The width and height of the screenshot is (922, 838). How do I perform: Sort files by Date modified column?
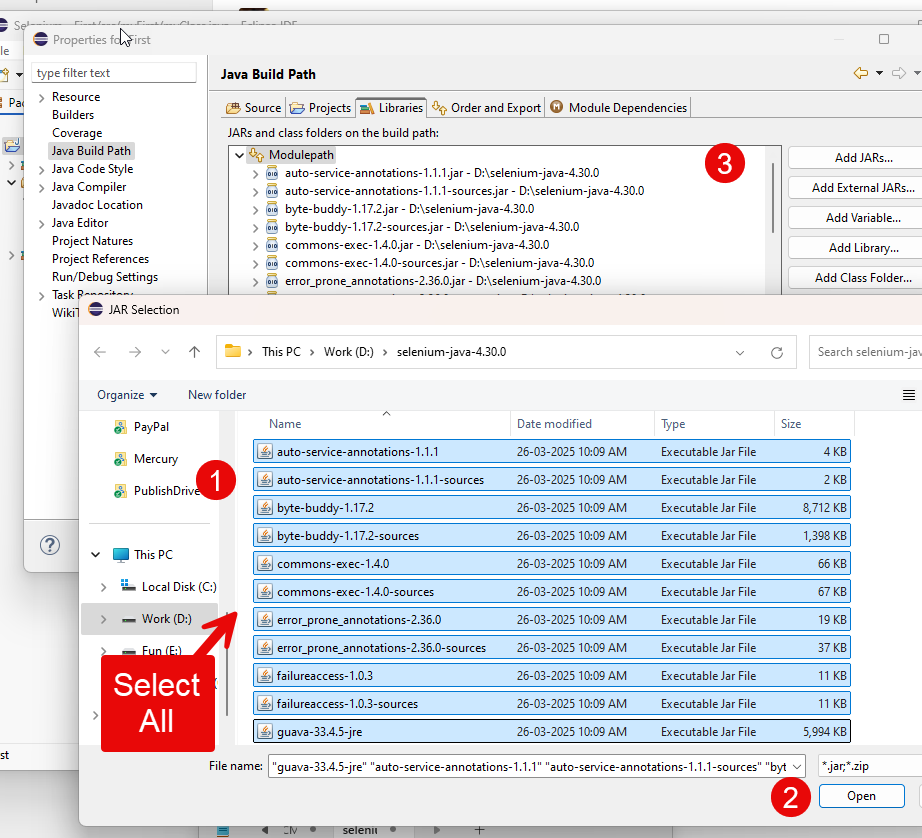pos(554,424)
